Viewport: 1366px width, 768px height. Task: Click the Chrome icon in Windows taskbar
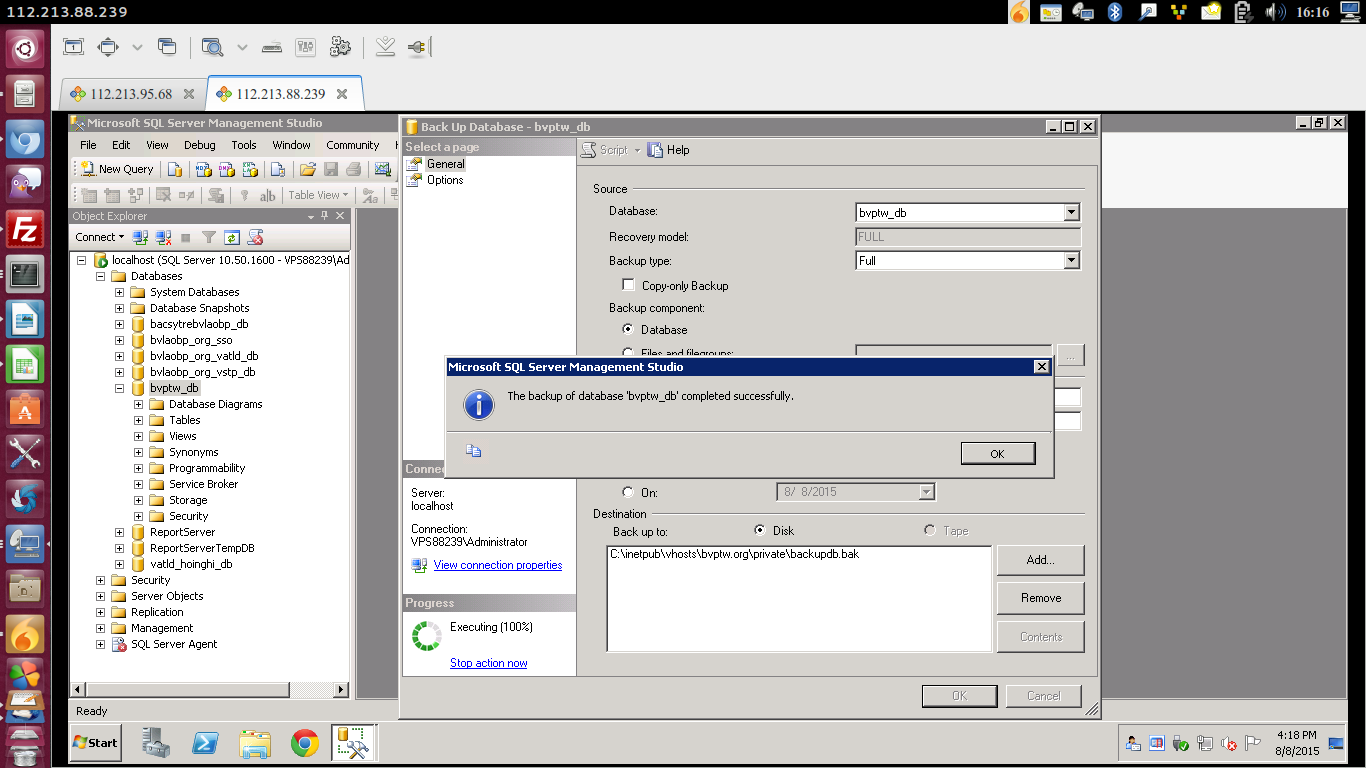click(x=305, y=743)
